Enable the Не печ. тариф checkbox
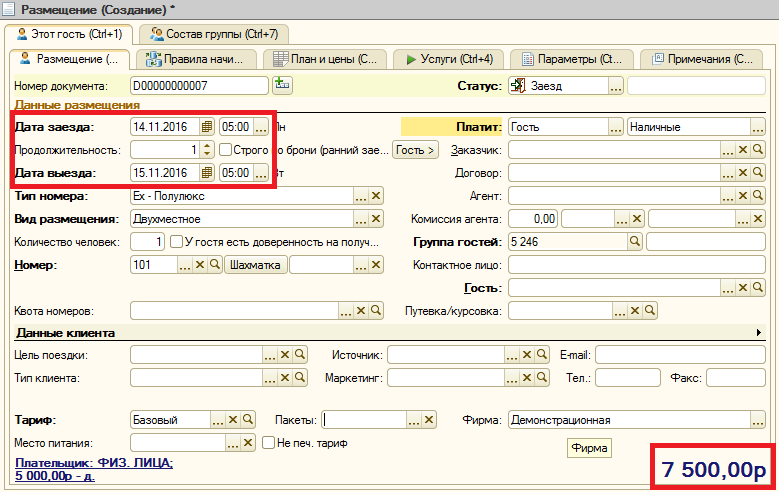The image size is (779, 492). coord(269,442)
